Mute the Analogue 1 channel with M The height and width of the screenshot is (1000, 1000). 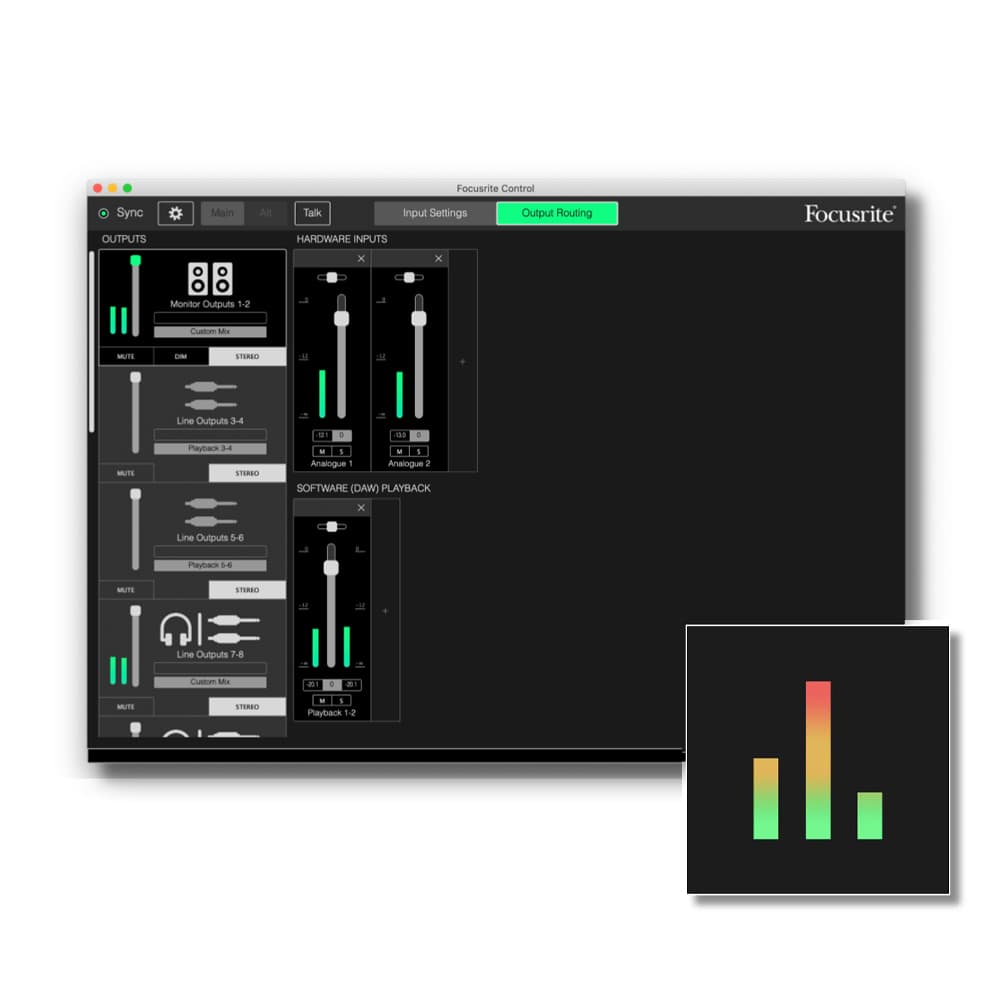(x=322, y=452)
